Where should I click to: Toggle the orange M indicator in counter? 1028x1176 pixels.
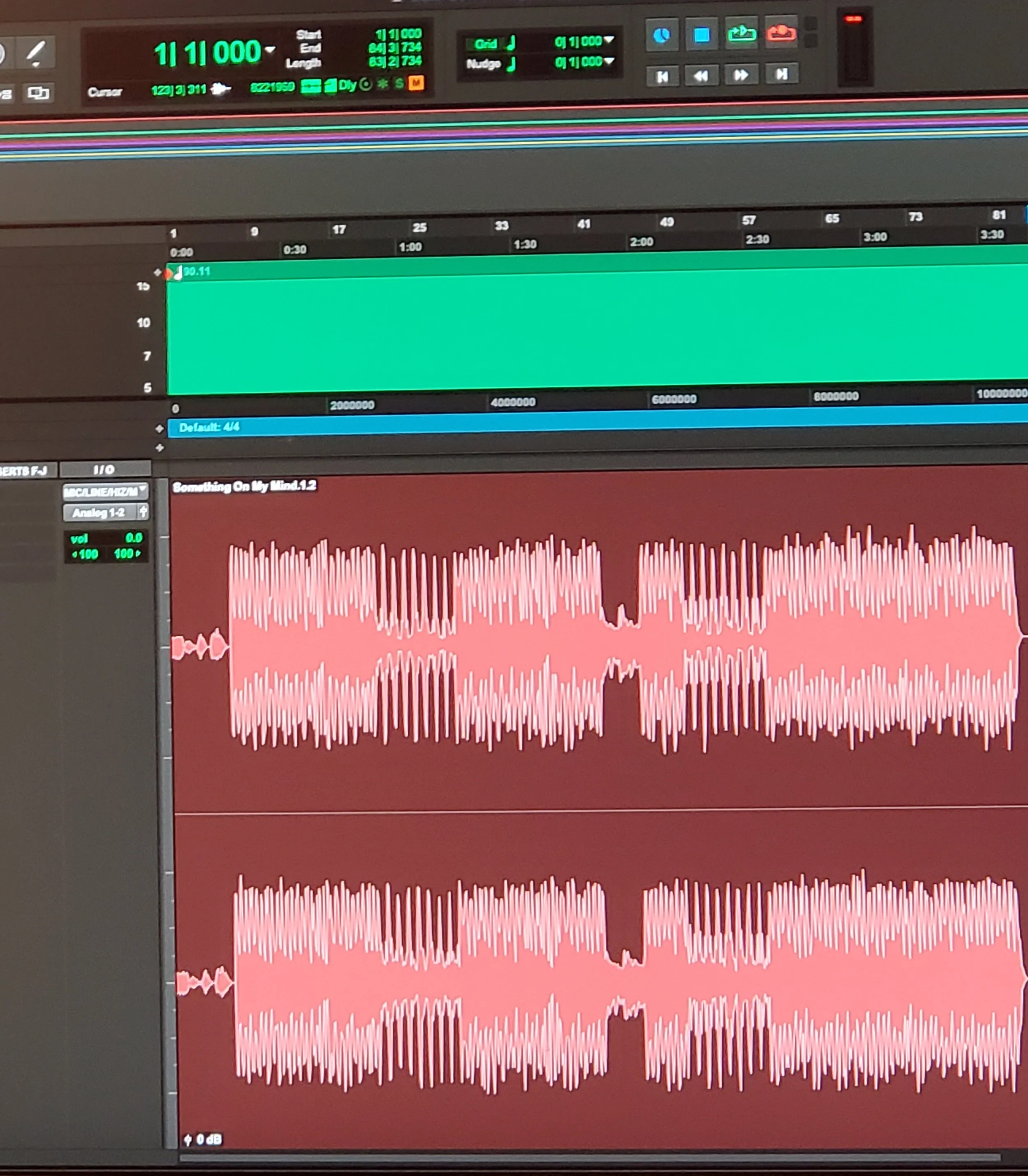click(x=416, y=83)
